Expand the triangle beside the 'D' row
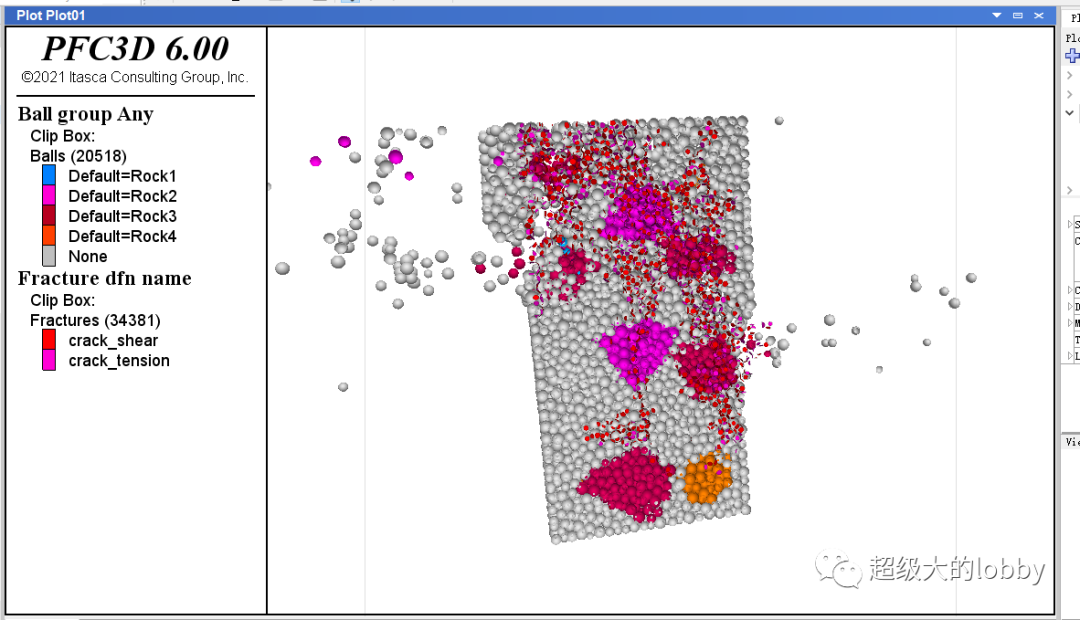The height and width of the screenshot is (620, 1080). 1070,307
